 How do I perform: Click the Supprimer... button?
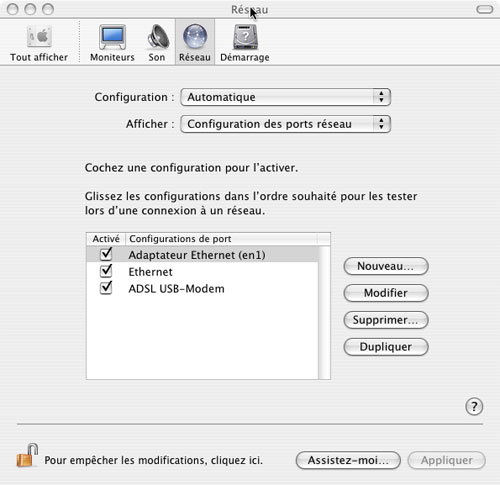tap(386, 320)
